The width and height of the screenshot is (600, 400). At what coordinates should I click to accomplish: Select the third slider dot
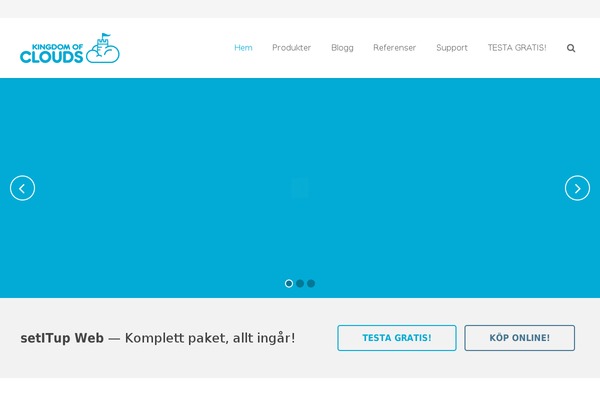pos(311,283)
